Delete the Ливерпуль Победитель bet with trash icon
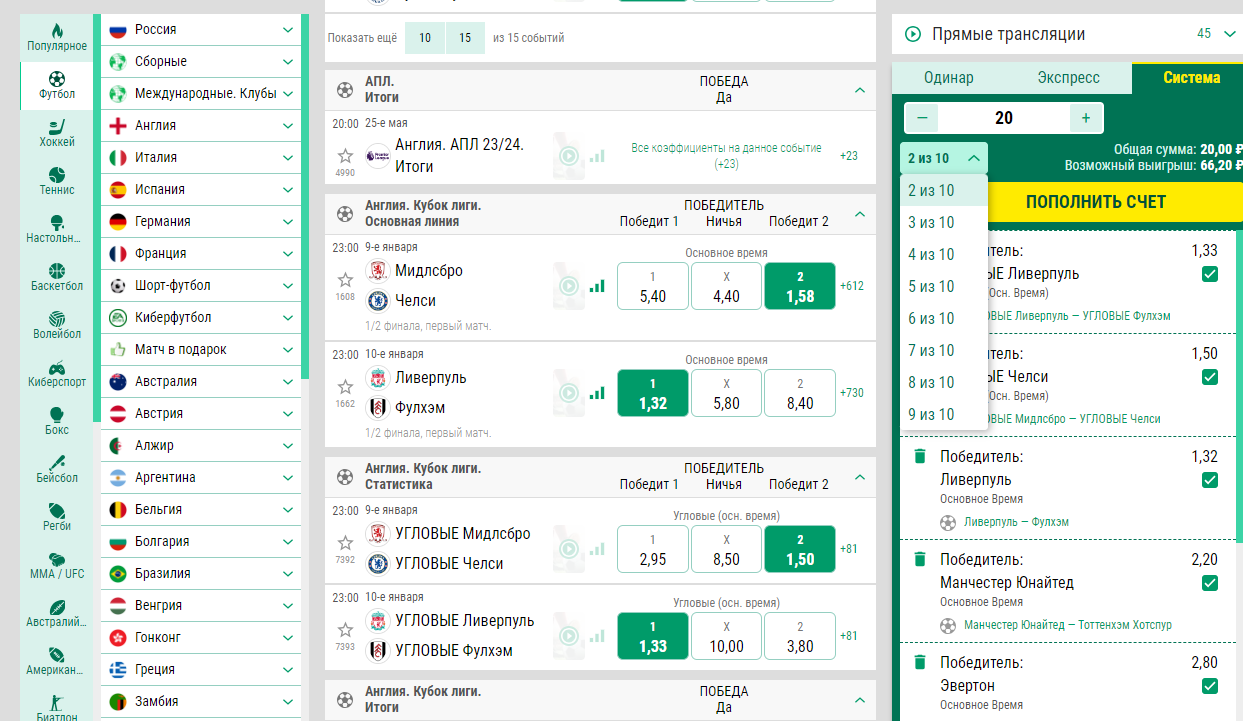This screenshot has height=721, width=1243. click(920, 457)
